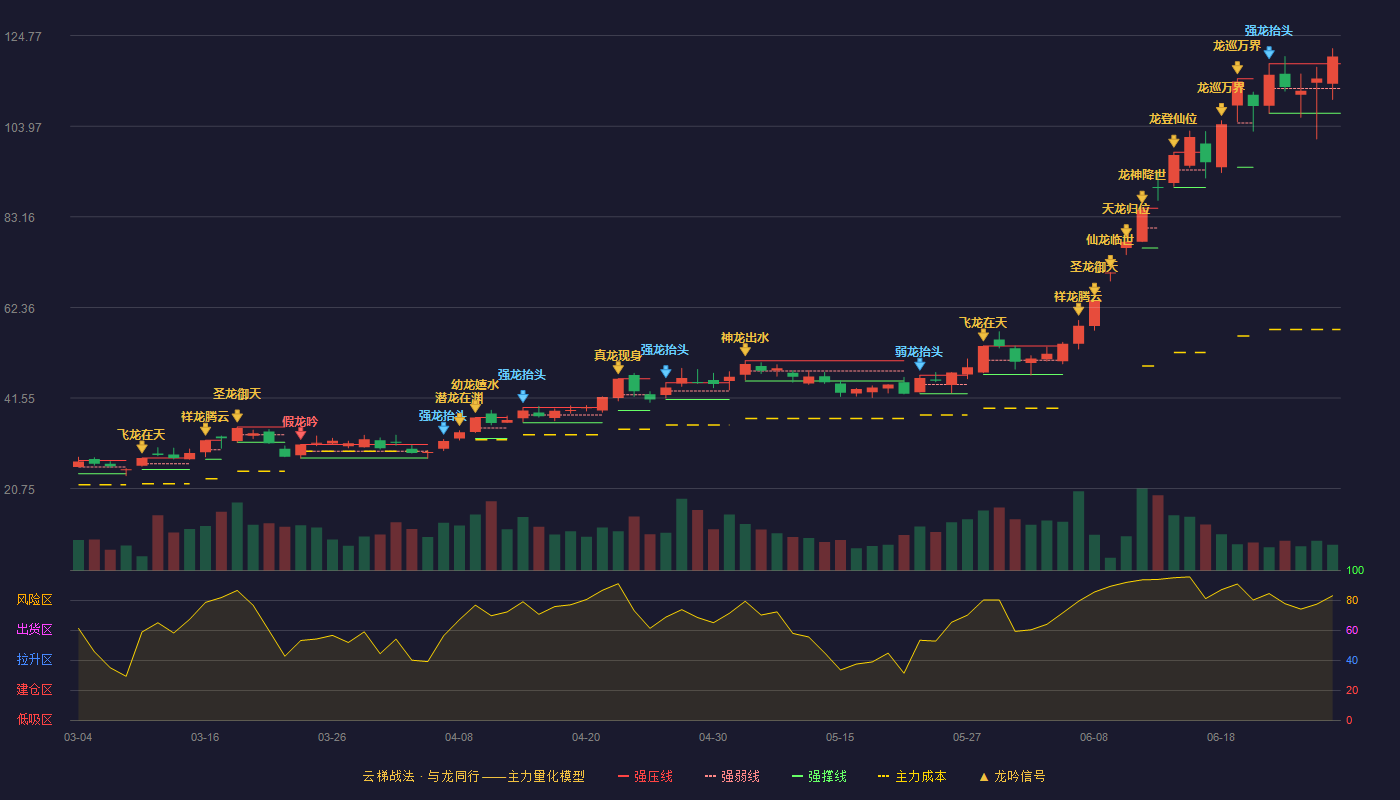This screenshot has height=800, width=1400.
Task: Click the red arrow under 假龙吟
Action: pyautogui.click(x=301, y=433)
